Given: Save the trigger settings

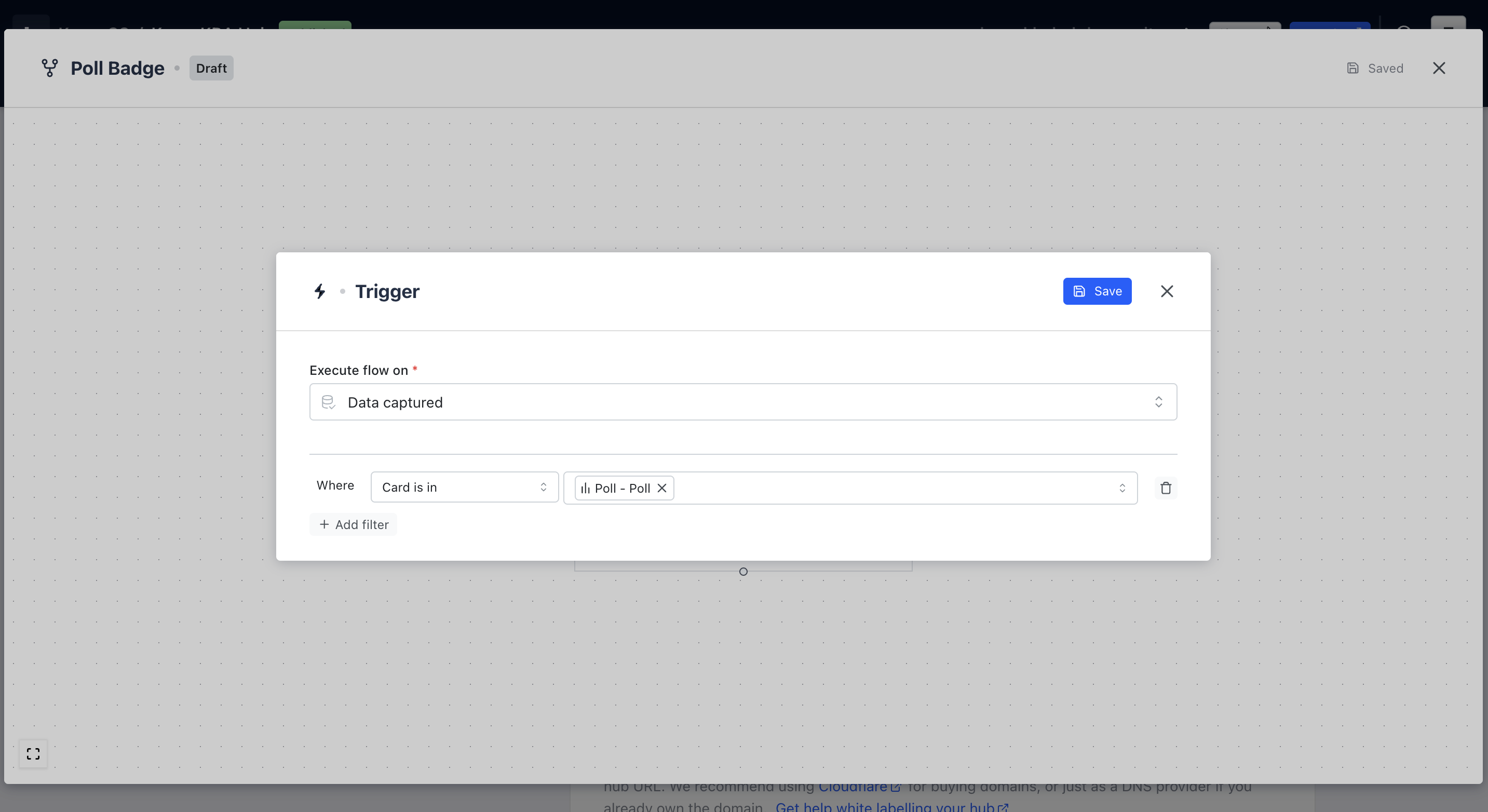Looking at the screenshot, I should pos(1097,291).
